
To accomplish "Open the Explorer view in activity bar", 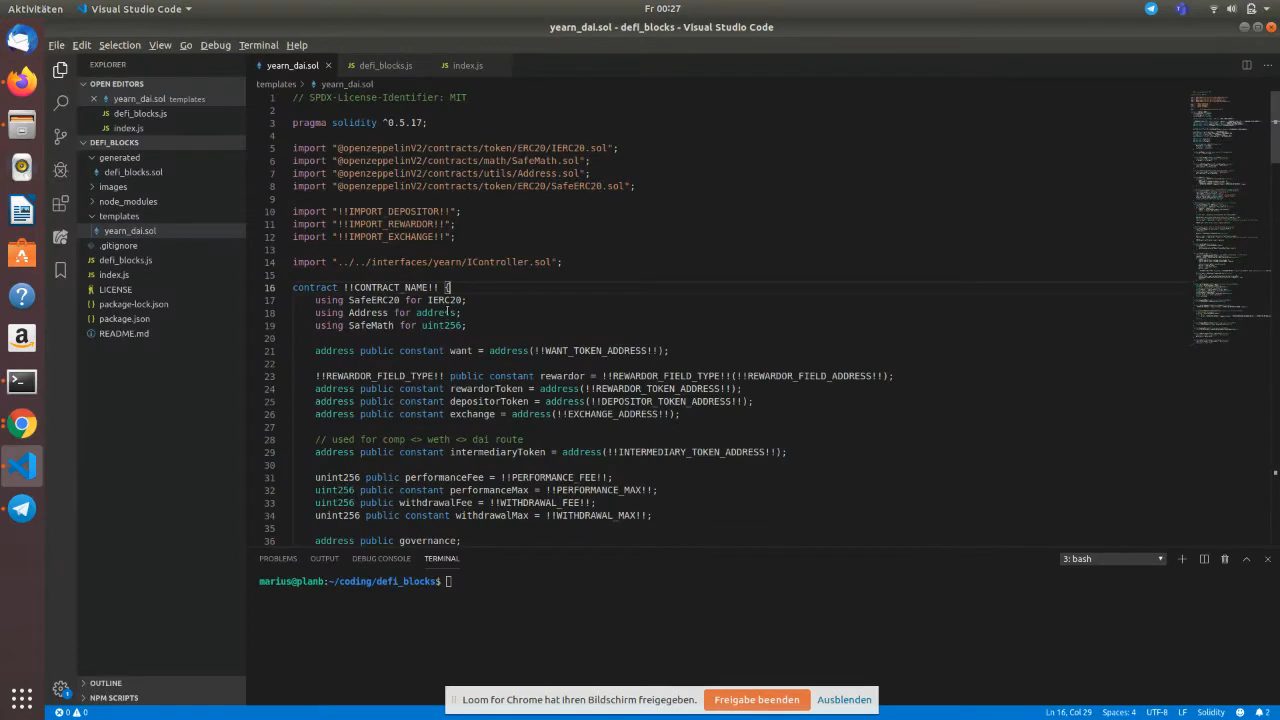I will [60, 69].
